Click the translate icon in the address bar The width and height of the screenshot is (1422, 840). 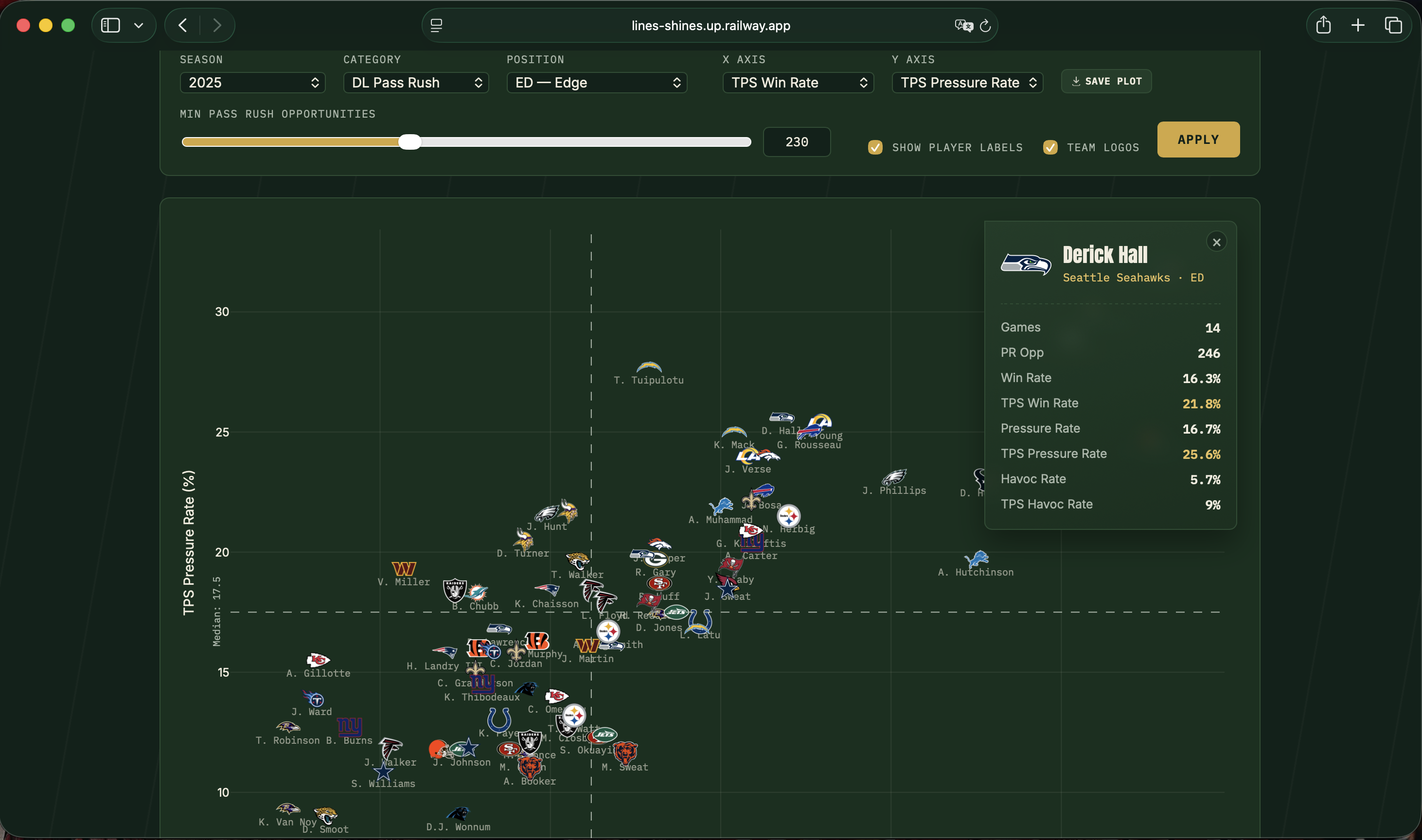pyautogui.click(x=963, y=25)
